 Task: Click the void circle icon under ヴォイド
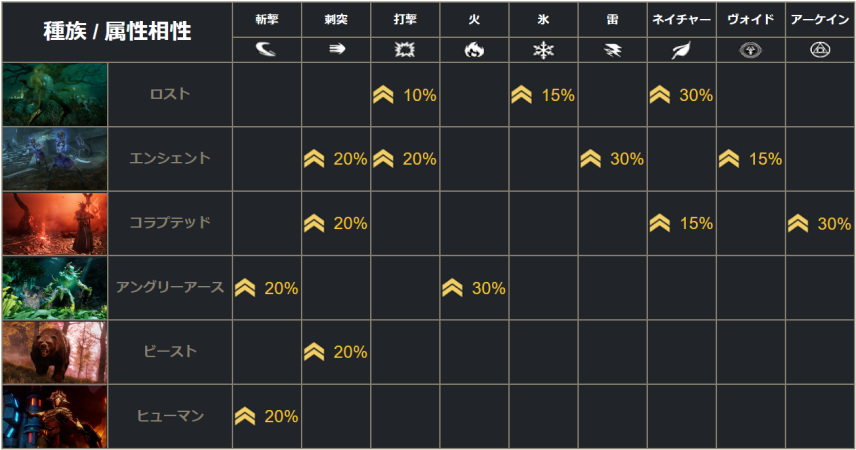pyautogui.click(x=751, y=50)
